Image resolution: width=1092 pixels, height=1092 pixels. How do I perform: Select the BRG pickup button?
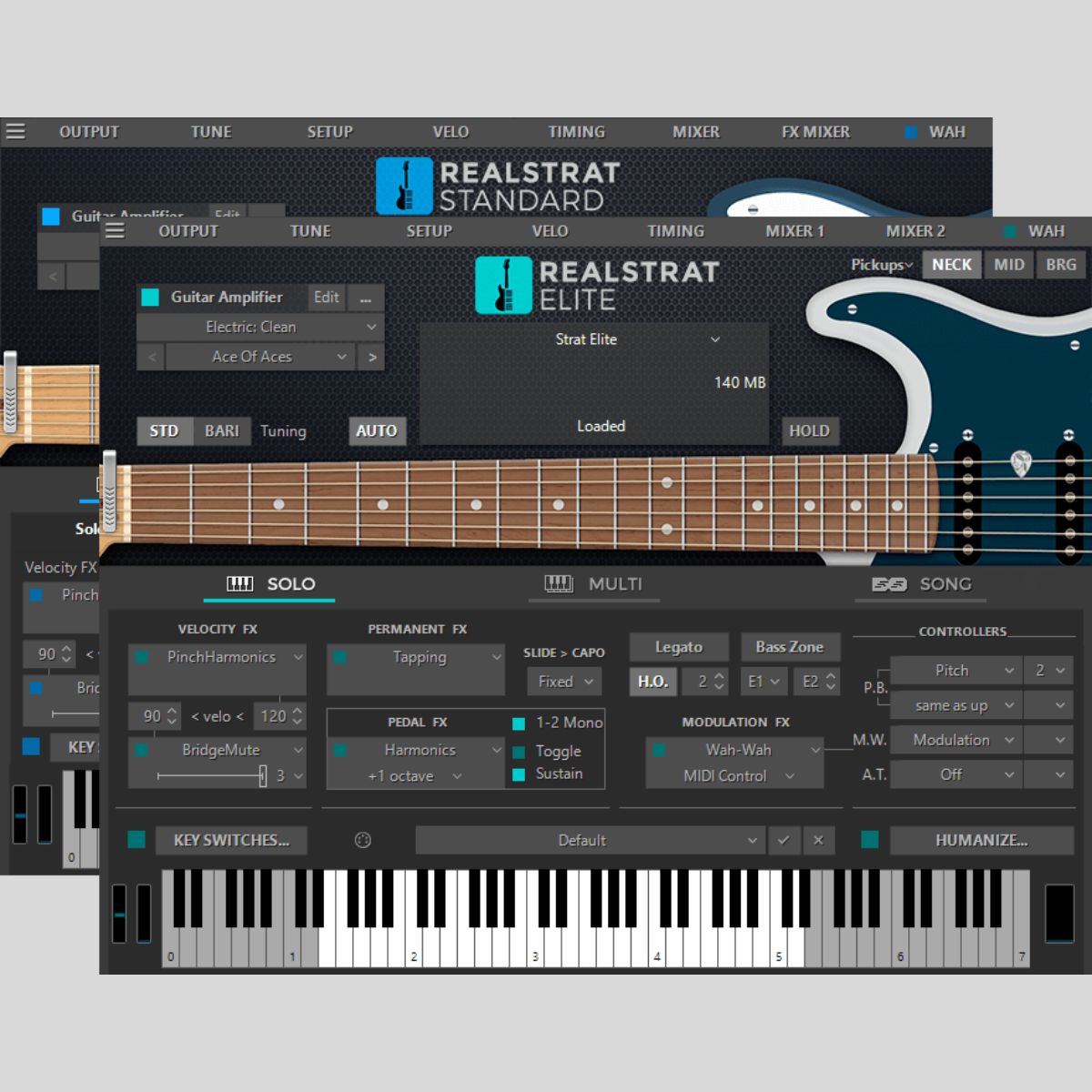point(1061,265)
